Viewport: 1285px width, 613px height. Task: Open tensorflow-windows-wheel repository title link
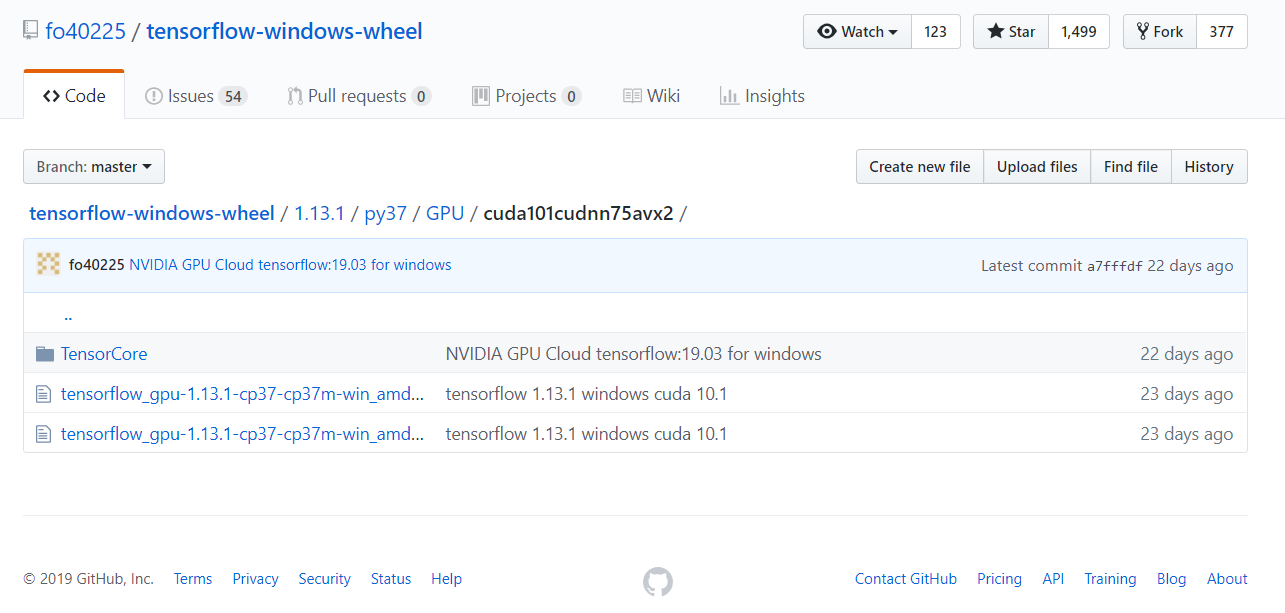284,31
